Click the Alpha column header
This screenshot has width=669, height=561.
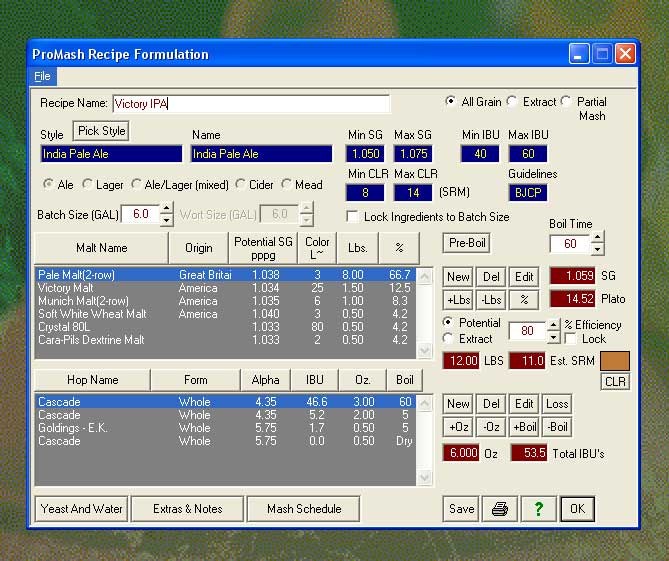click(x=265, y=380)
